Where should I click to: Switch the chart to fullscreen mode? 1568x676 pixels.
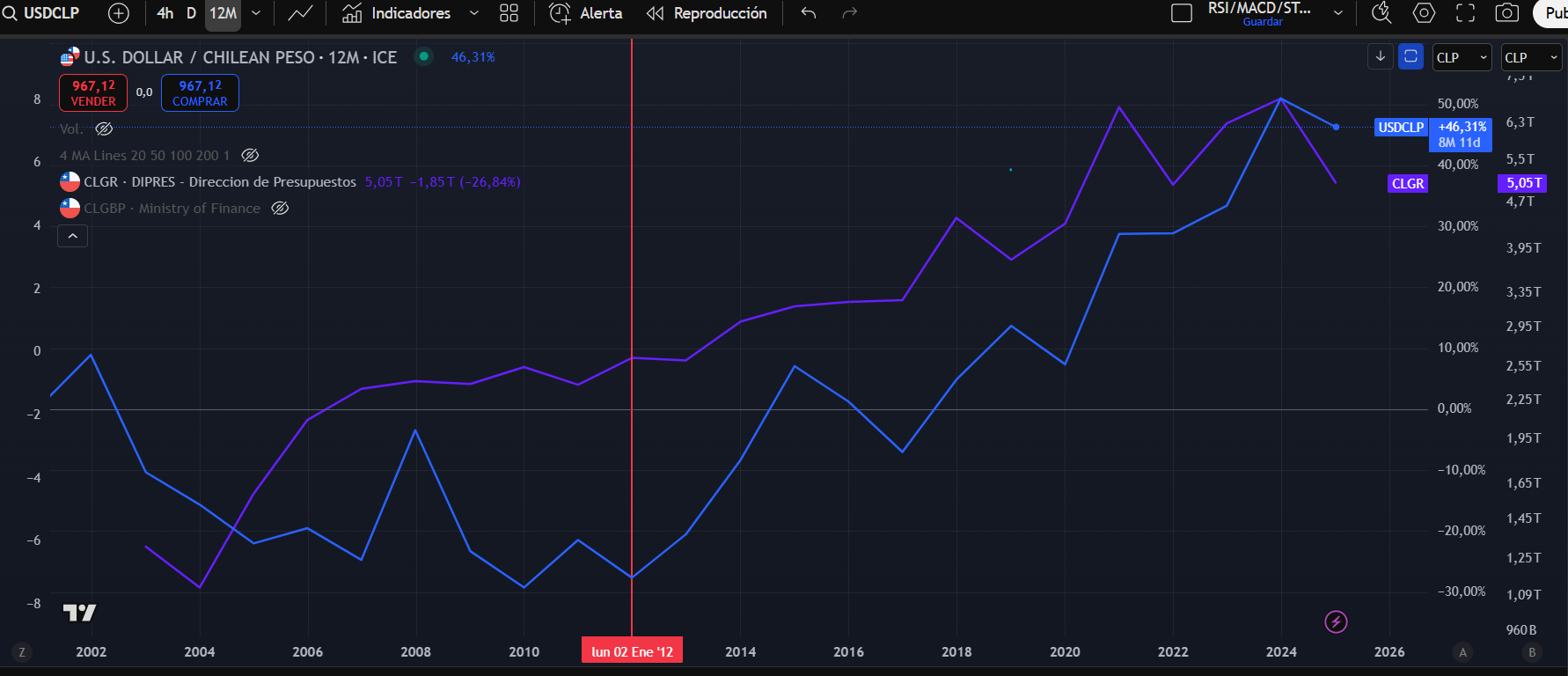tap(1465, 13)
